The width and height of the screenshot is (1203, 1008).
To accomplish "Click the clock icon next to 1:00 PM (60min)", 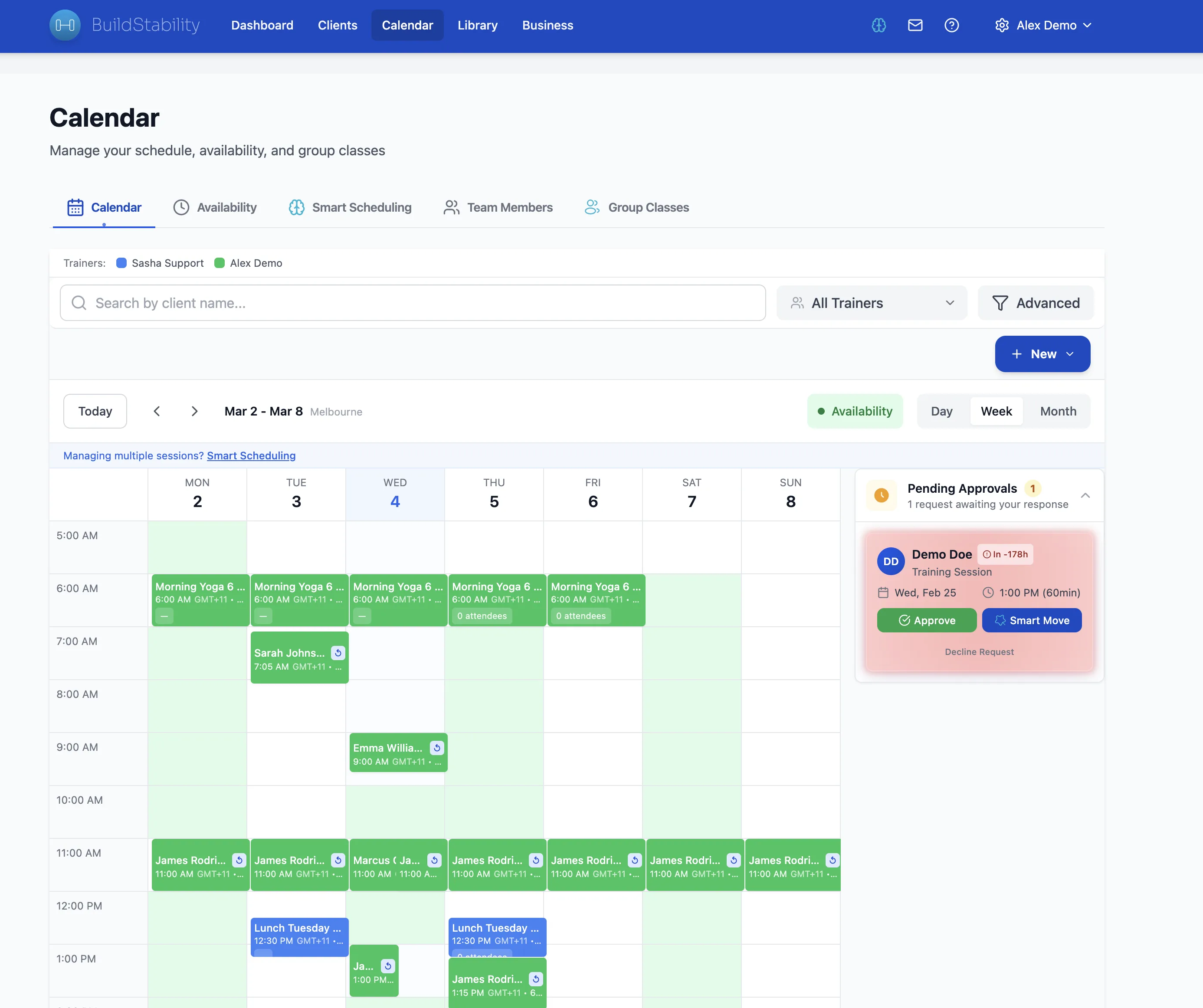I will 988,593.
